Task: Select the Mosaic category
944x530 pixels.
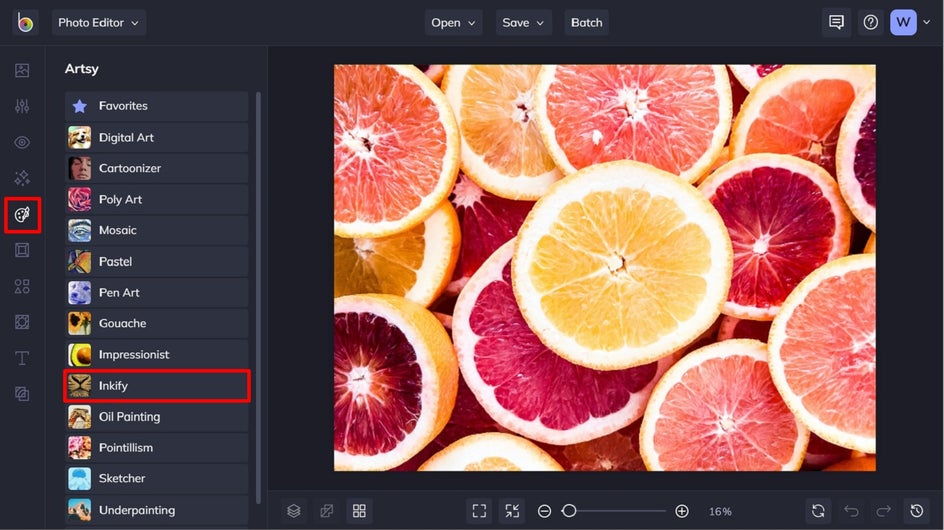Action: point(157,231)
